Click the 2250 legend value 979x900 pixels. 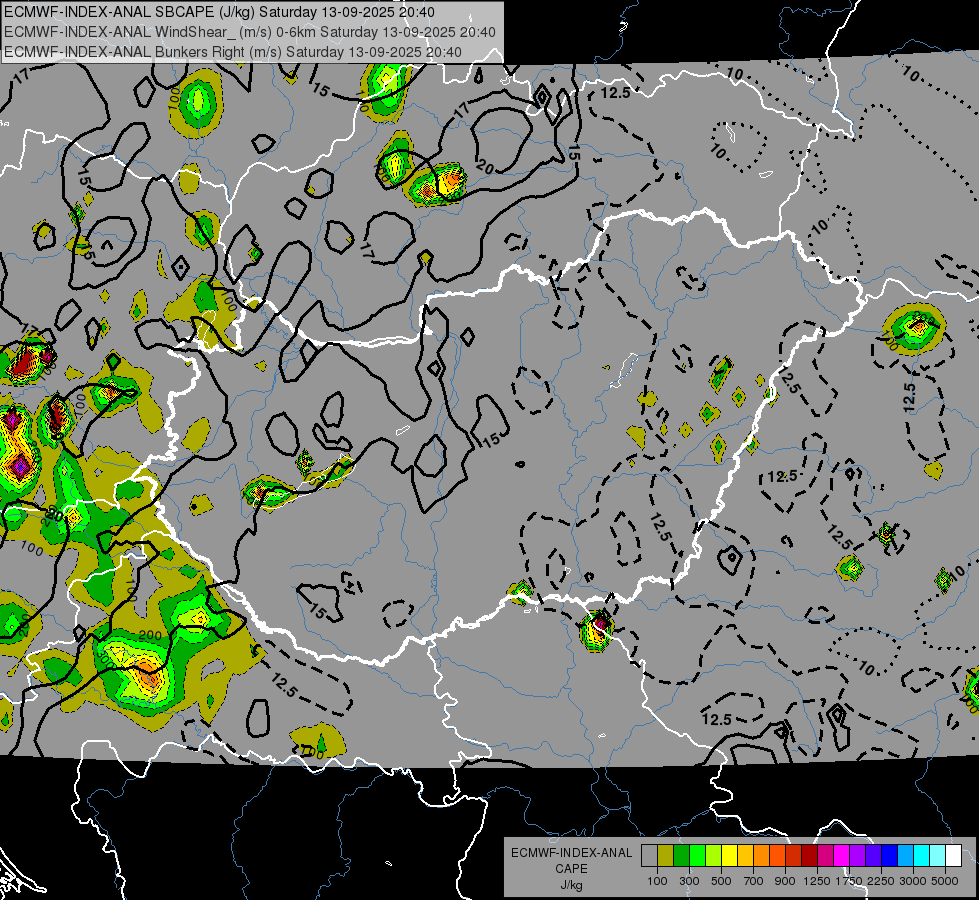pyautogui.click(x=881, y=881)
